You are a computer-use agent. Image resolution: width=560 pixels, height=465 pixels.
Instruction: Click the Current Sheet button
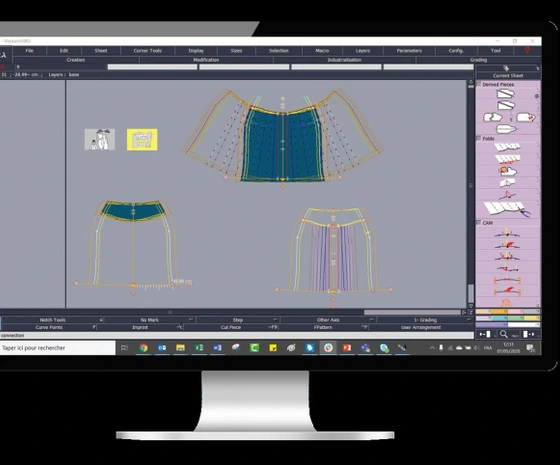point(508,76)
